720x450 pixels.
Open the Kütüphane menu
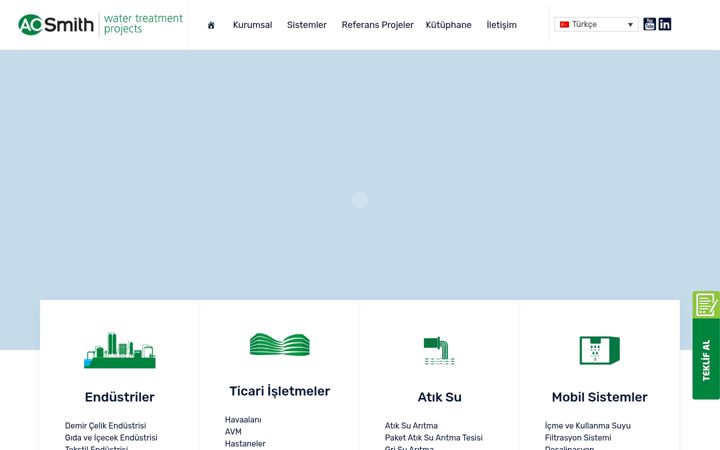tap(449, 25)
